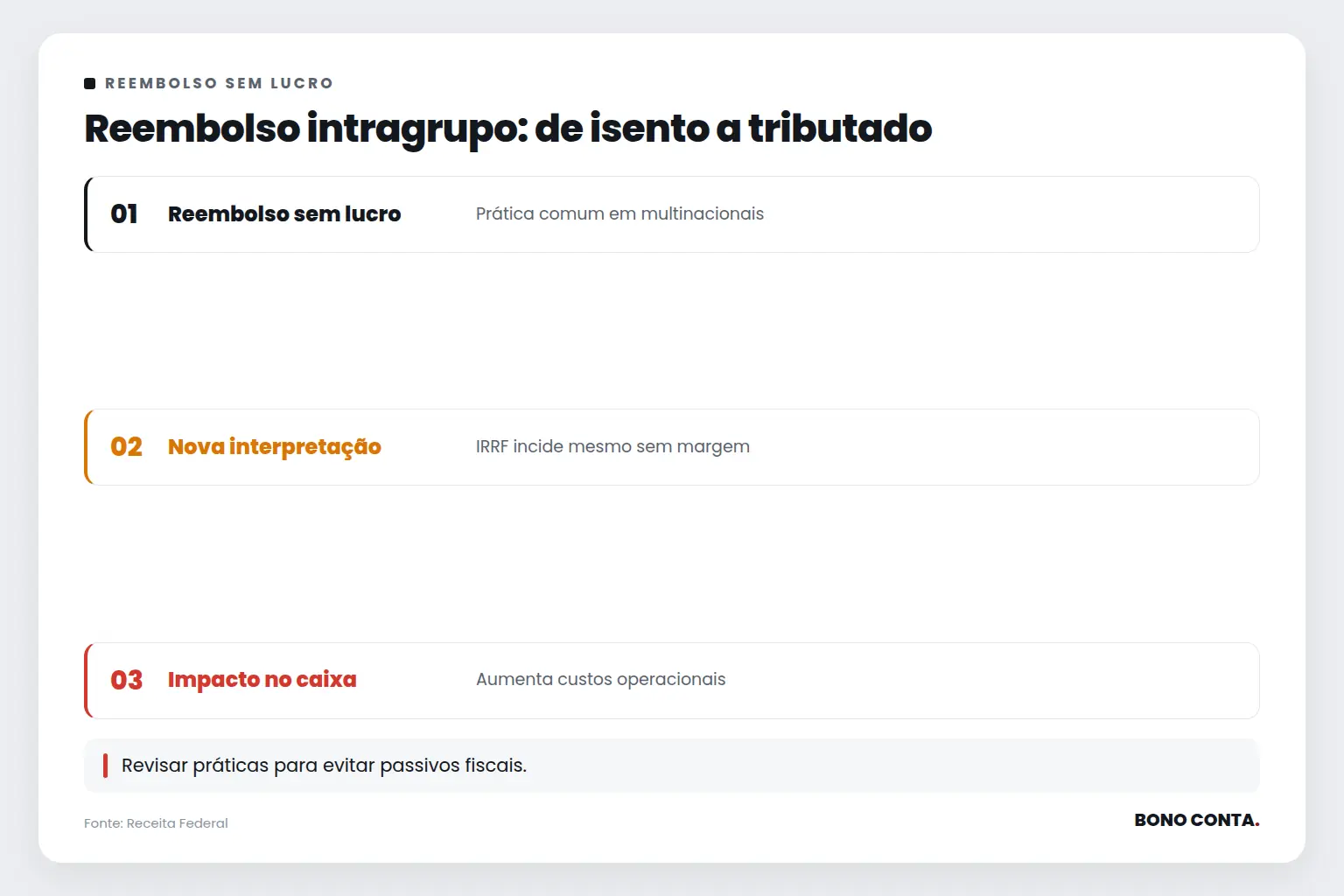1344x896 pixels.
Task: Select the headline 'Reembolso intragrupo: de isento a tributado'
Action: [x=508, y=128]
